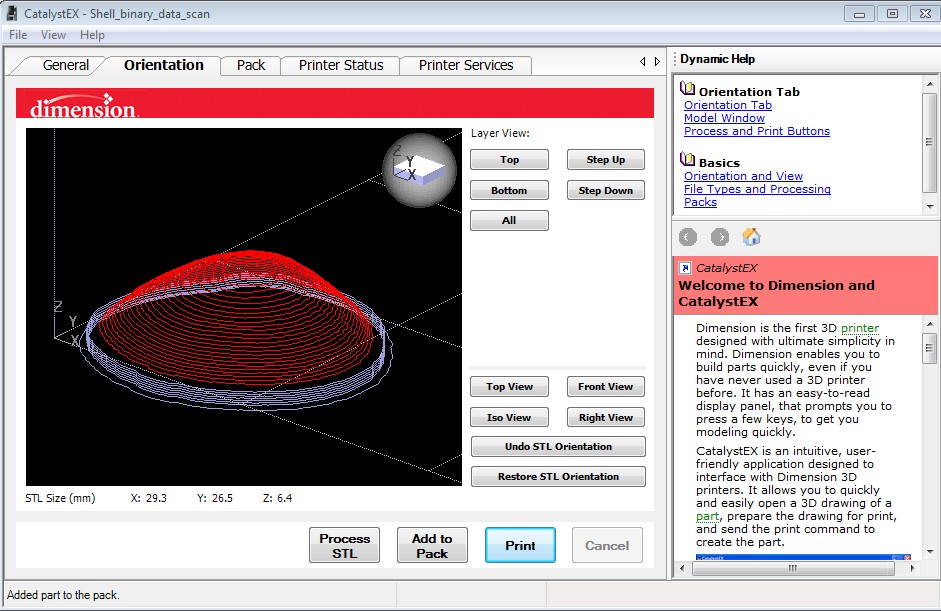The width and height of the screenshot is (941, 611).
Task: Click the Orientation Tab book icon
Action: [x=688, y=89]
